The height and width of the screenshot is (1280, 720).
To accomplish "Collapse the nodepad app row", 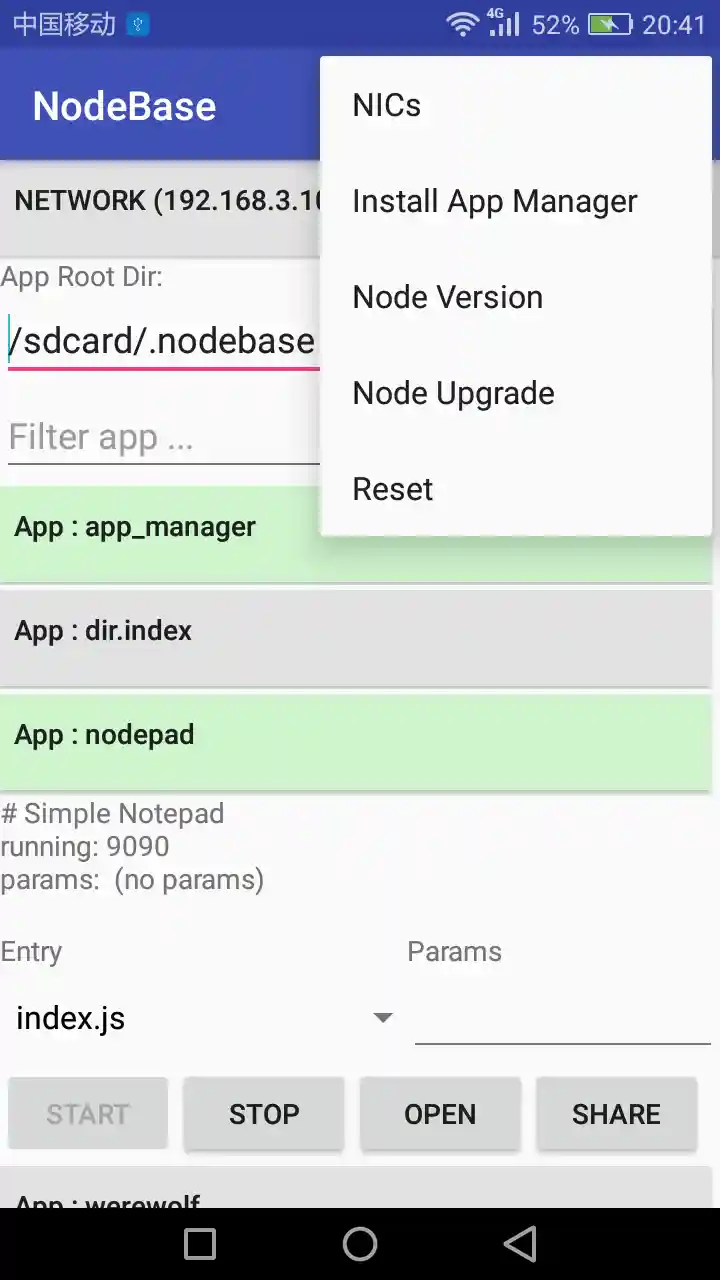I will tap(355, 741).
